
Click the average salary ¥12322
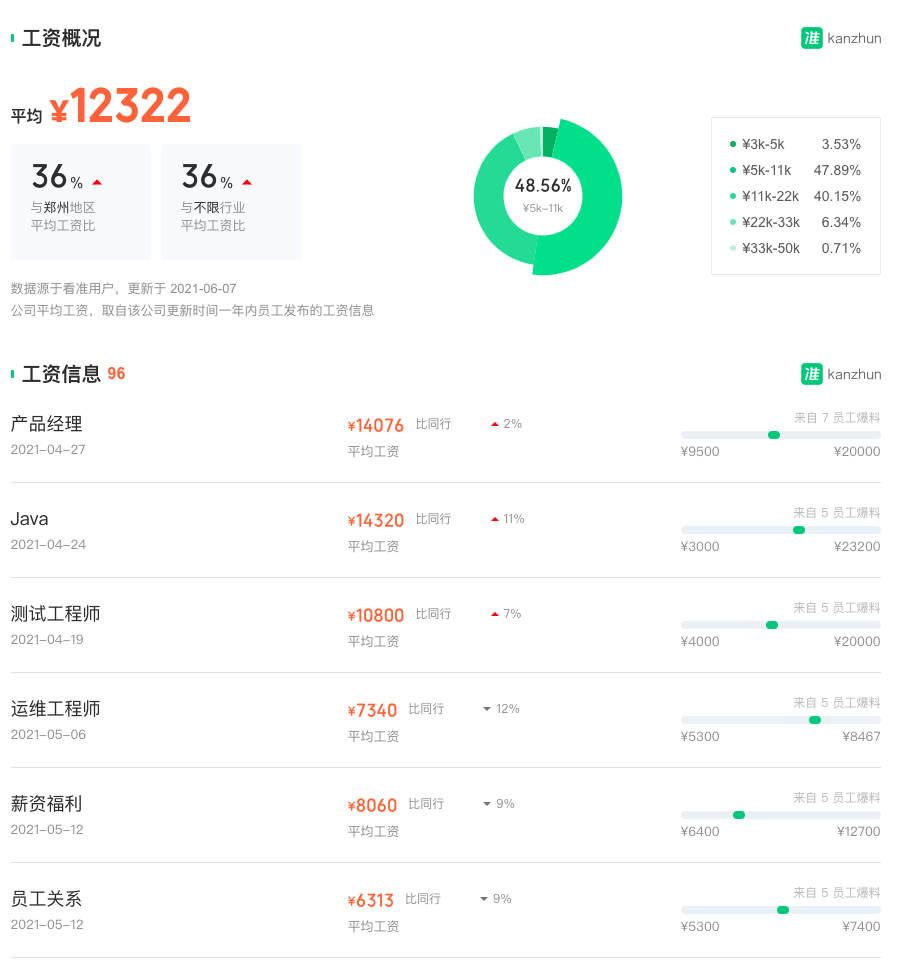(120, 106)
